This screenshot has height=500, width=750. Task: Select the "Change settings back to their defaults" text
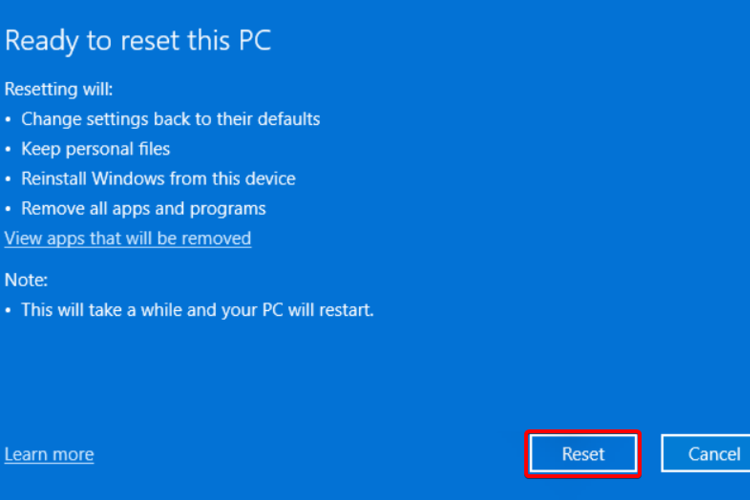[170, 119]
